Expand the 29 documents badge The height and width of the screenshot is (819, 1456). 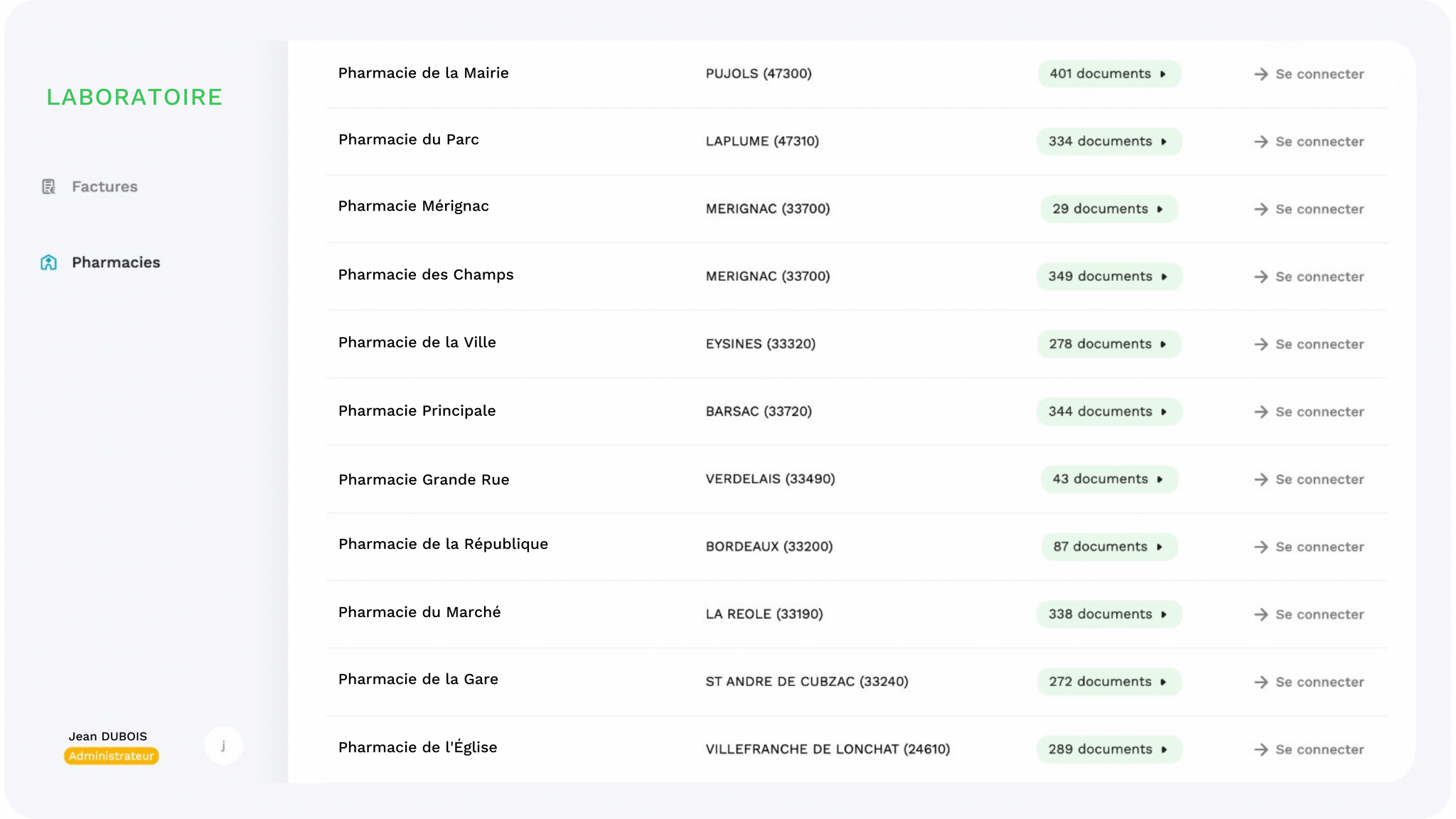tap(1109, 209)
